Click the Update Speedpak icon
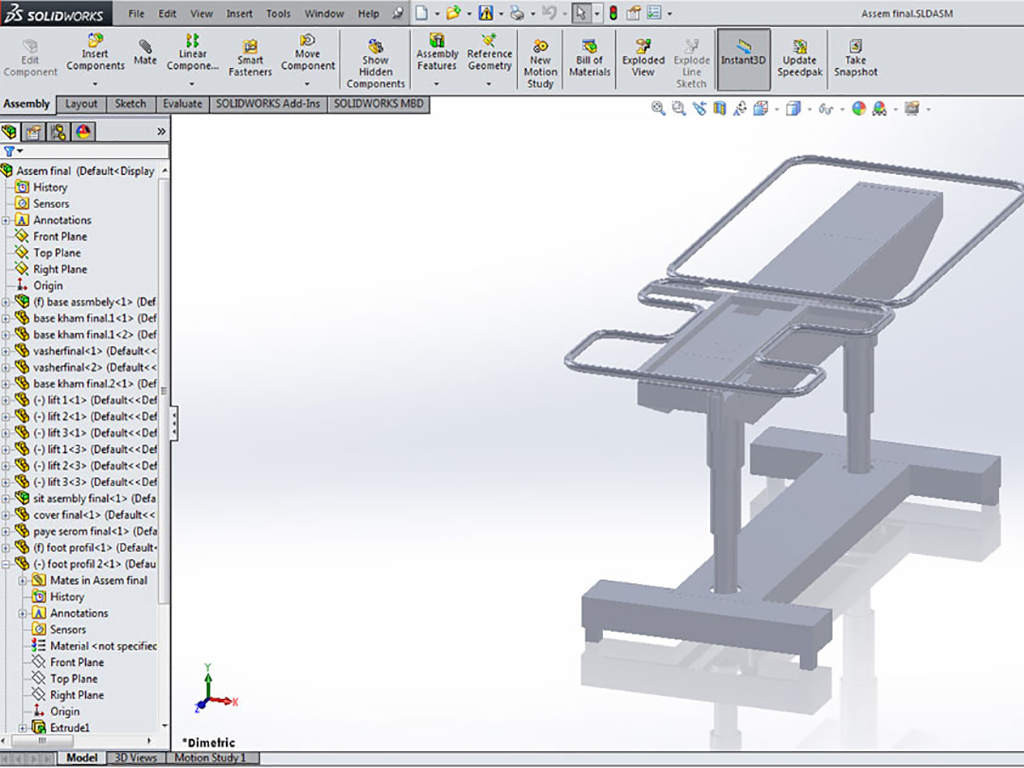This screenshot has width=1024, height=768. point(799,58)
